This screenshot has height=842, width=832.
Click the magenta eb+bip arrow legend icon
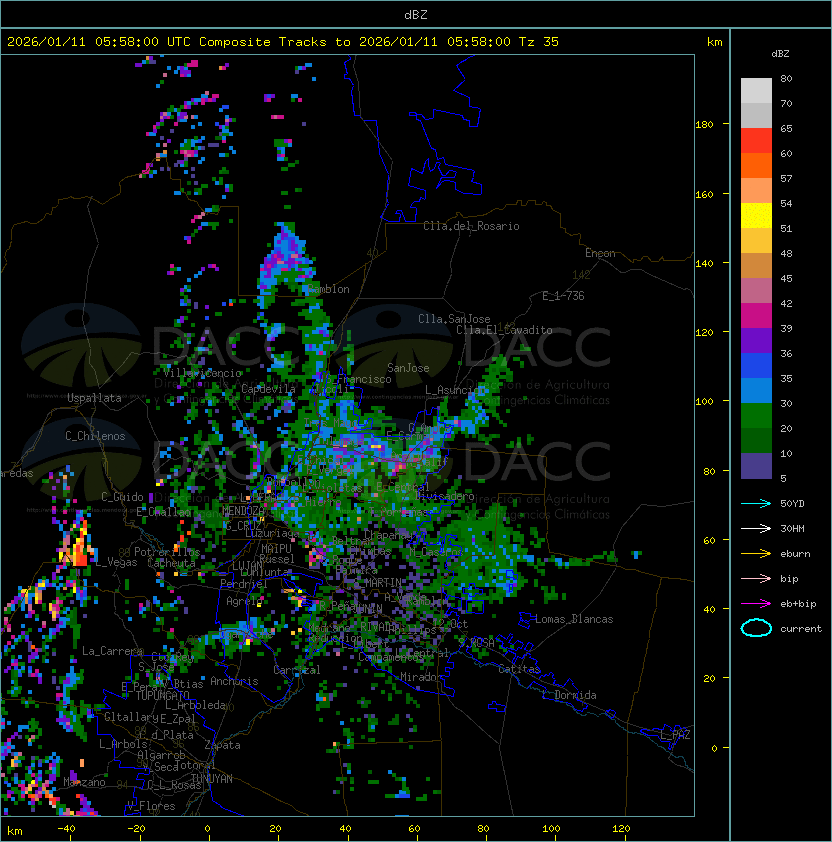pyautogui.click(x=756, y=604)
